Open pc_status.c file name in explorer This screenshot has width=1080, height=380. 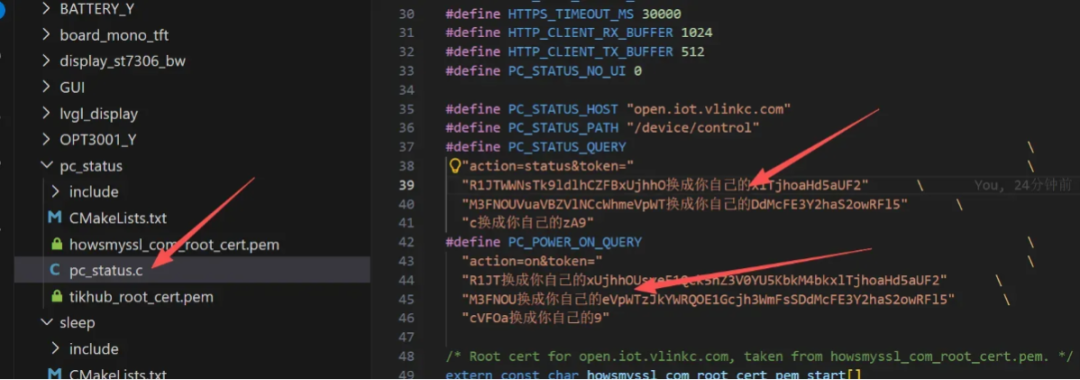[106, 271]
